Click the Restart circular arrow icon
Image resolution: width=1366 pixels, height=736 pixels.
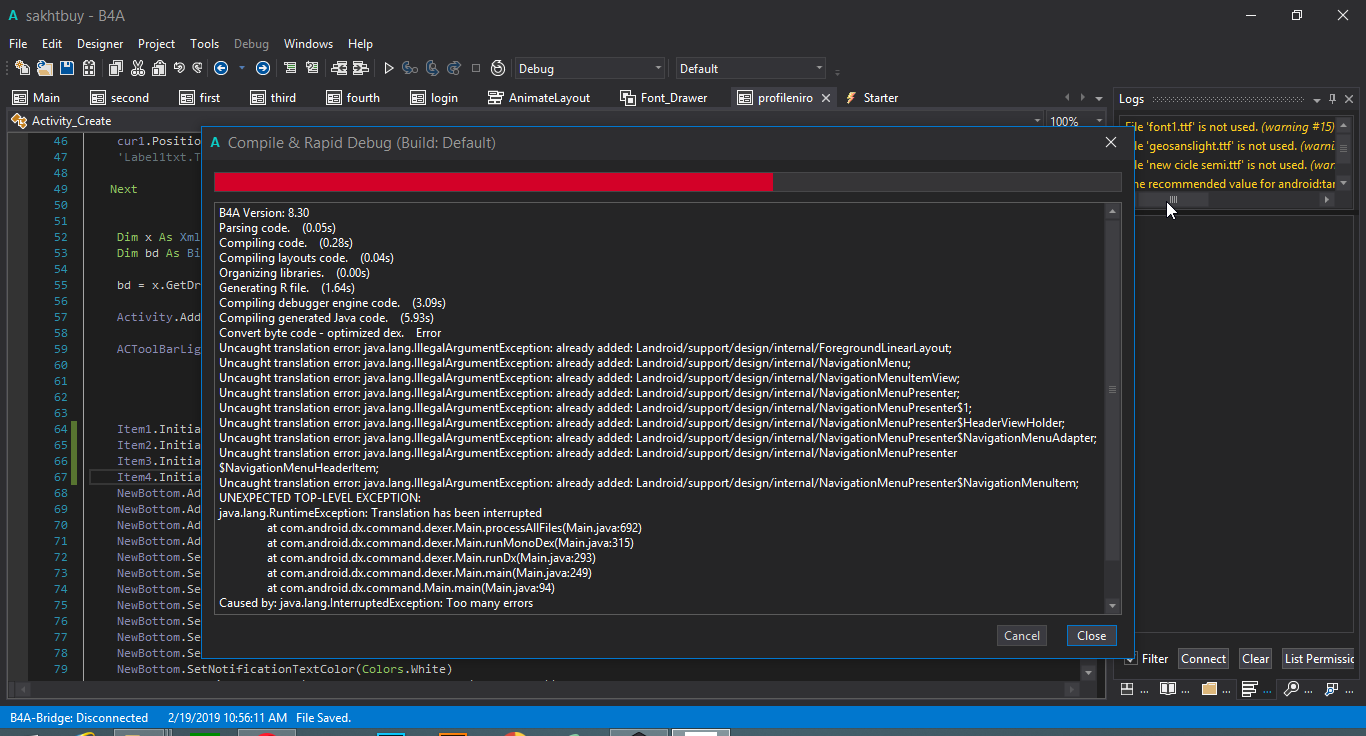coord(498,68)
